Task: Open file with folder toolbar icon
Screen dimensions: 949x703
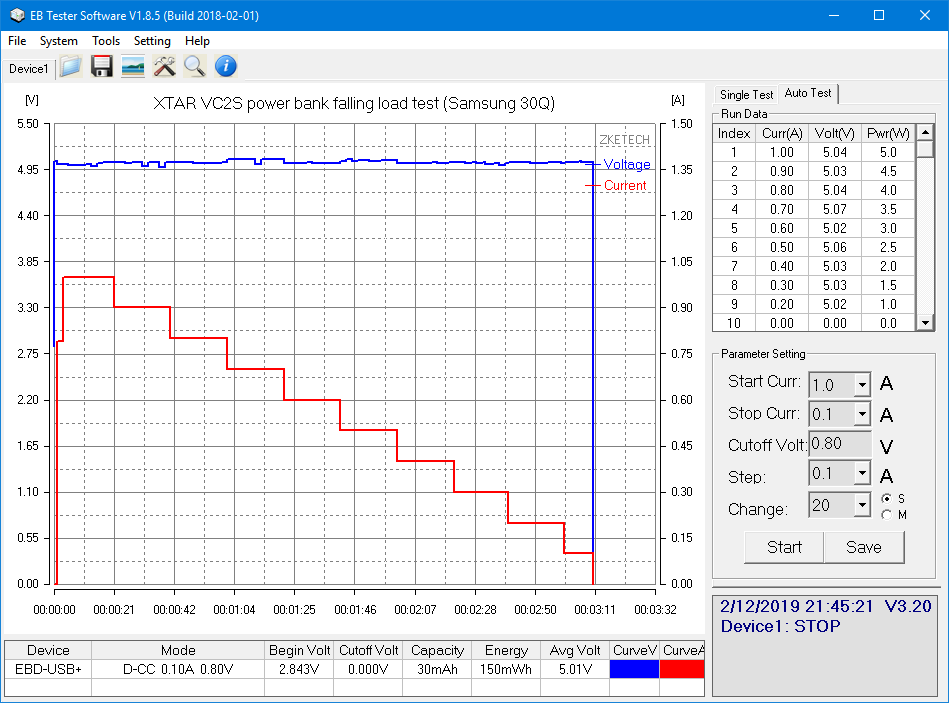Action: 71,67
